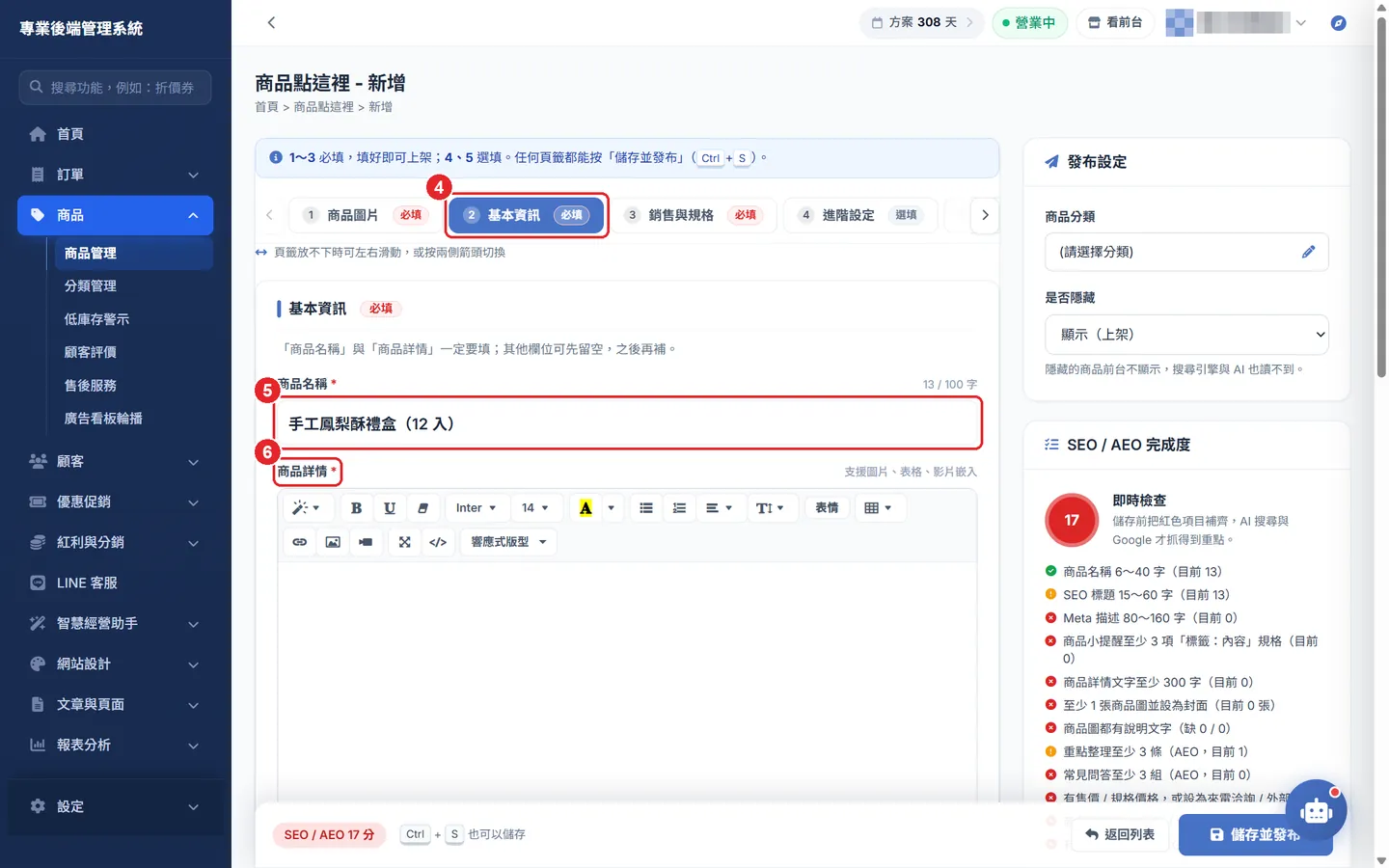Screen dimensions: 1389x868
Task: Expand the 文章與頁面 sidebar menu
Action: tap(115, 704)
